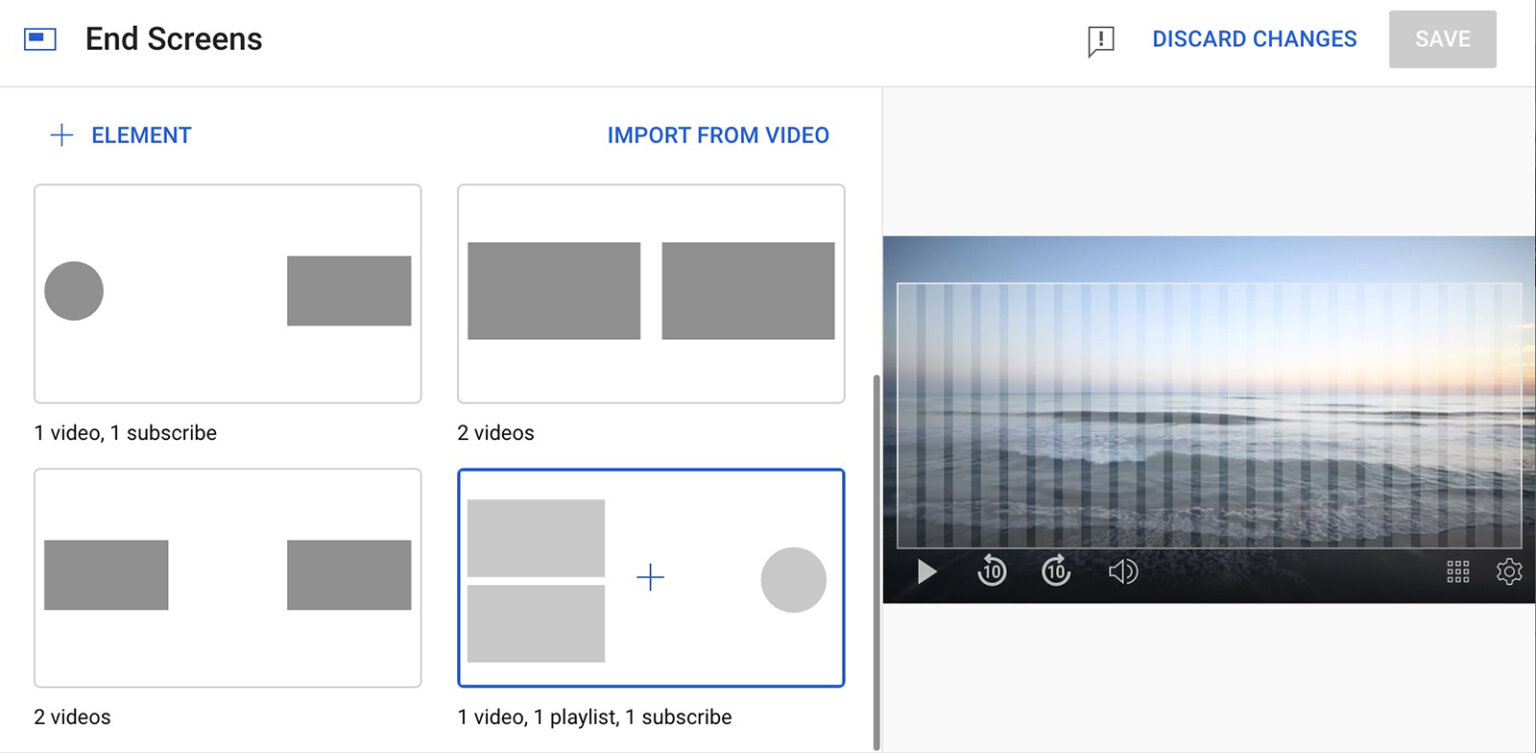The width and height of the screenshot is (1536, 753).
Task: Send feedback using the exclamation speech bubble icon
Action: pos(1100,40)
